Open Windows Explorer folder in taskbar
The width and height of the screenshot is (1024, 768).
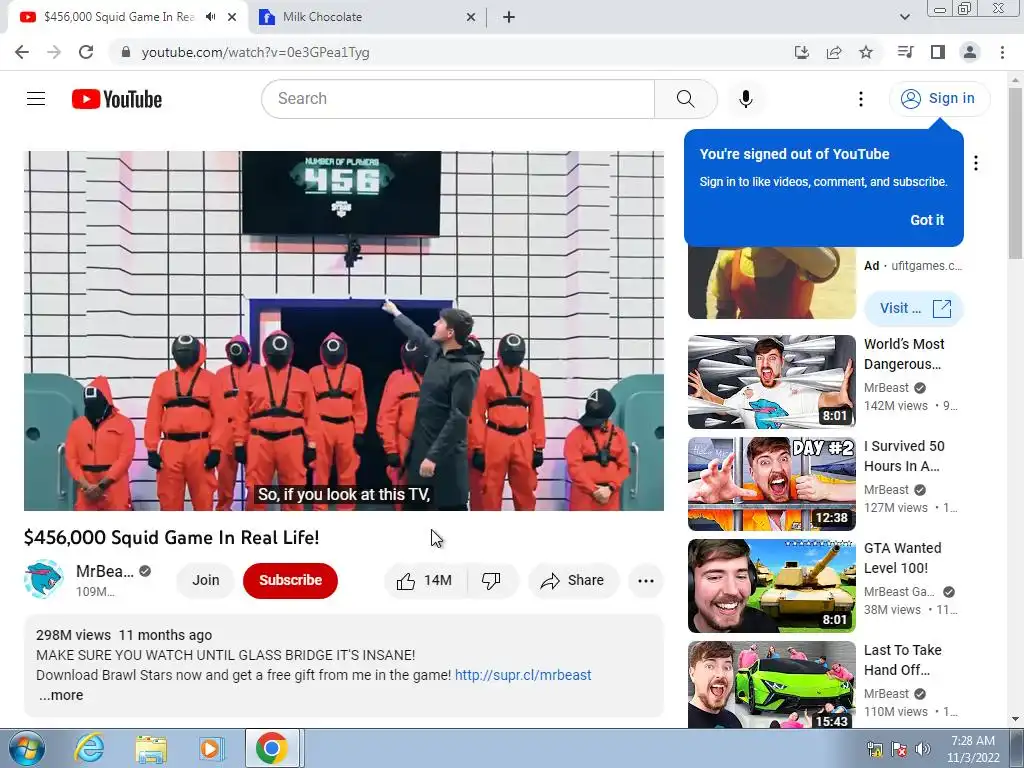[x=151, y=749]
